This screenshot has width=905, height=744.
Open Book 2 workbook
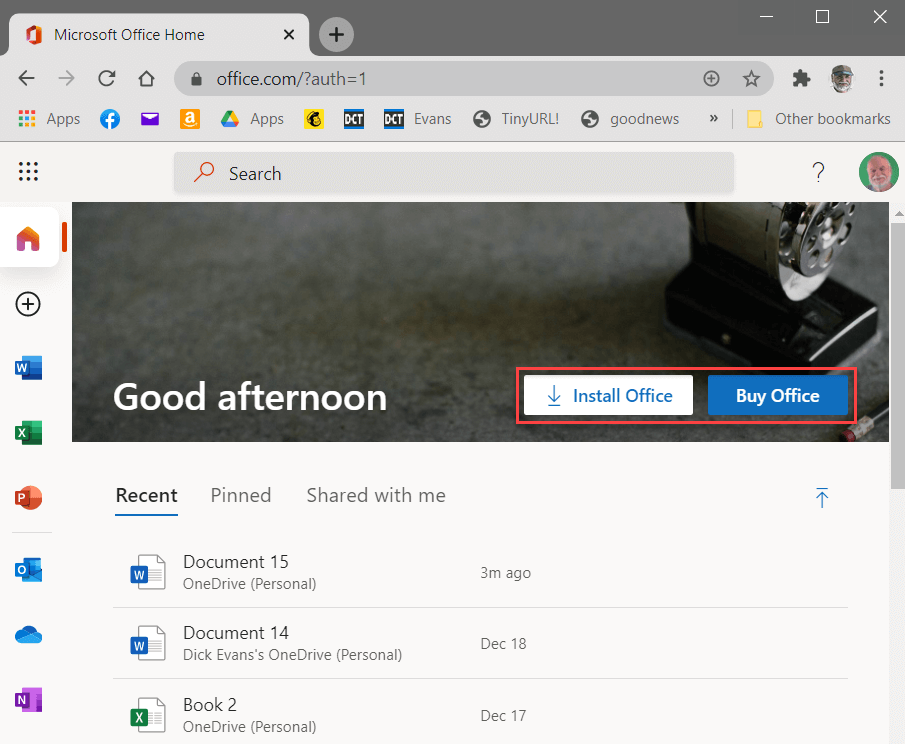click(x=480, y=715)
